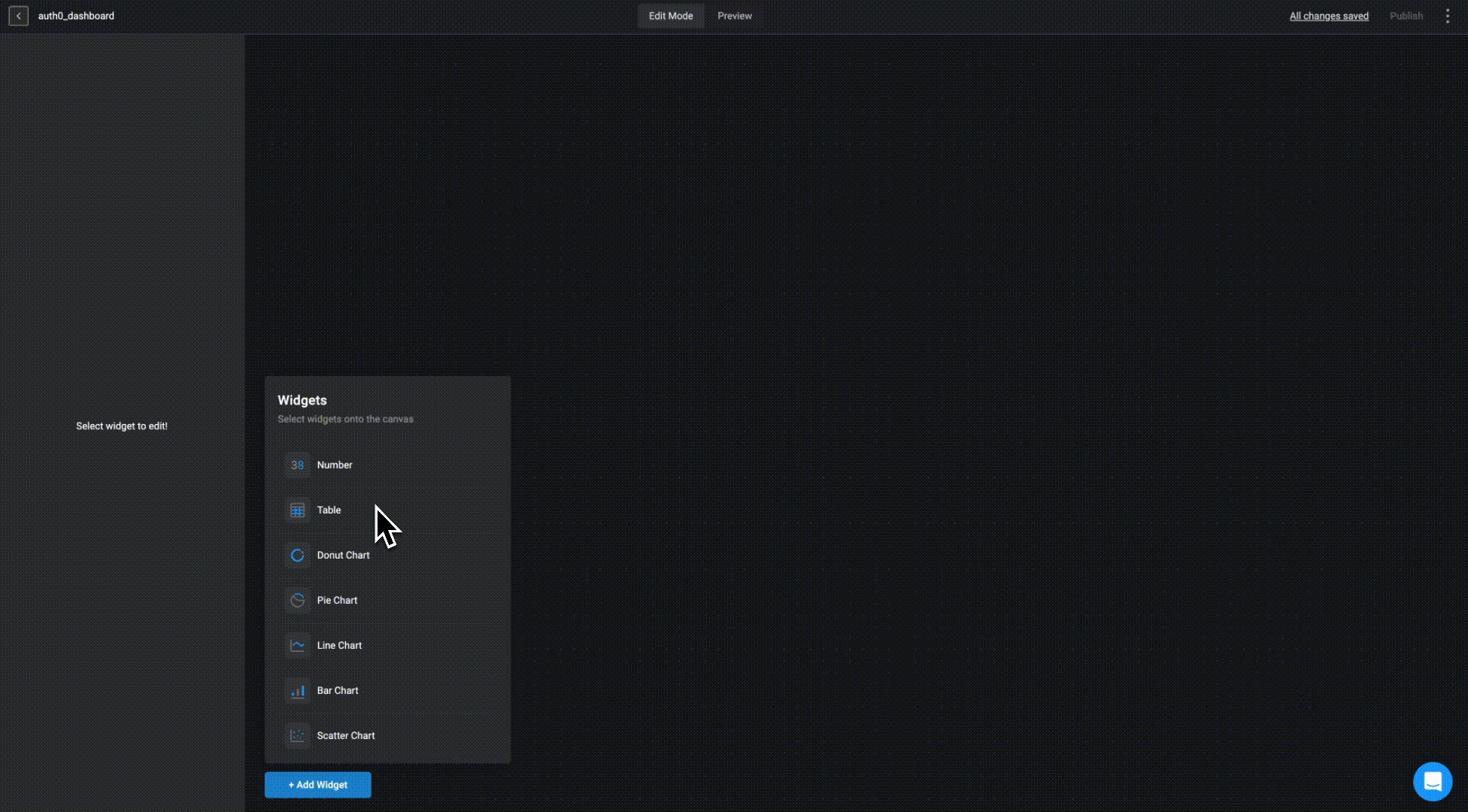
Task: Open the three-dot more options menu
Action: tap(1447, 16)
